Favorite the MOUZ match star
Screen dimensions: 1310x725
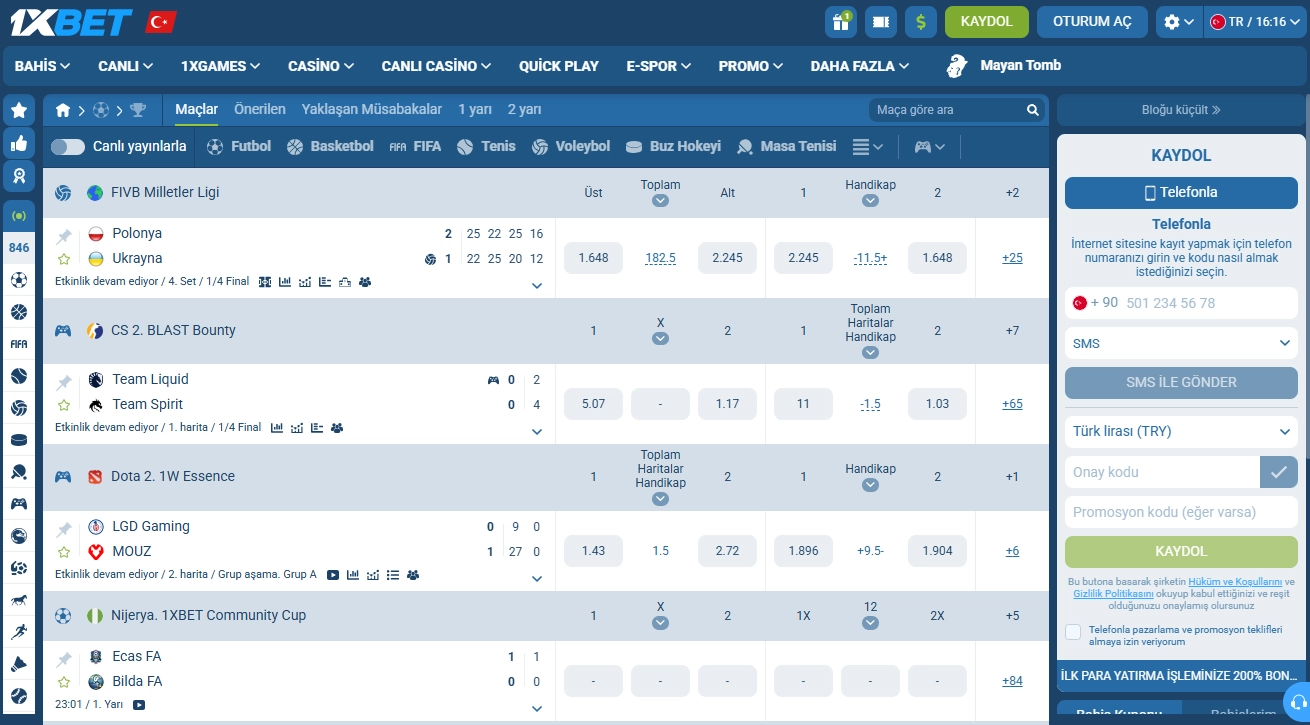[64, 552]
